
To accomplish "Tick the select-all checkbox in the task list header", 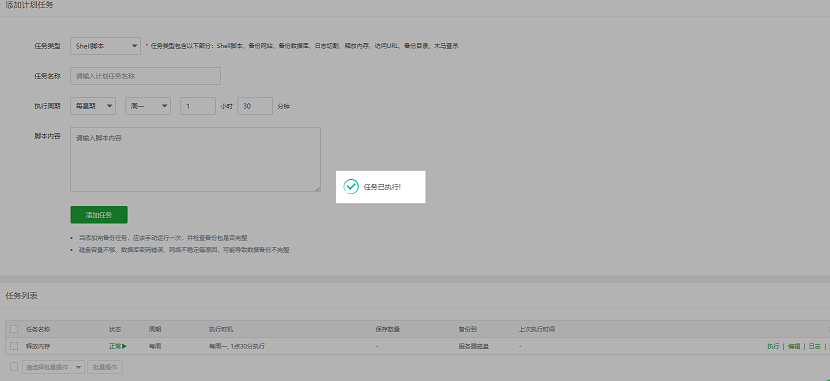I will point(14,329).
